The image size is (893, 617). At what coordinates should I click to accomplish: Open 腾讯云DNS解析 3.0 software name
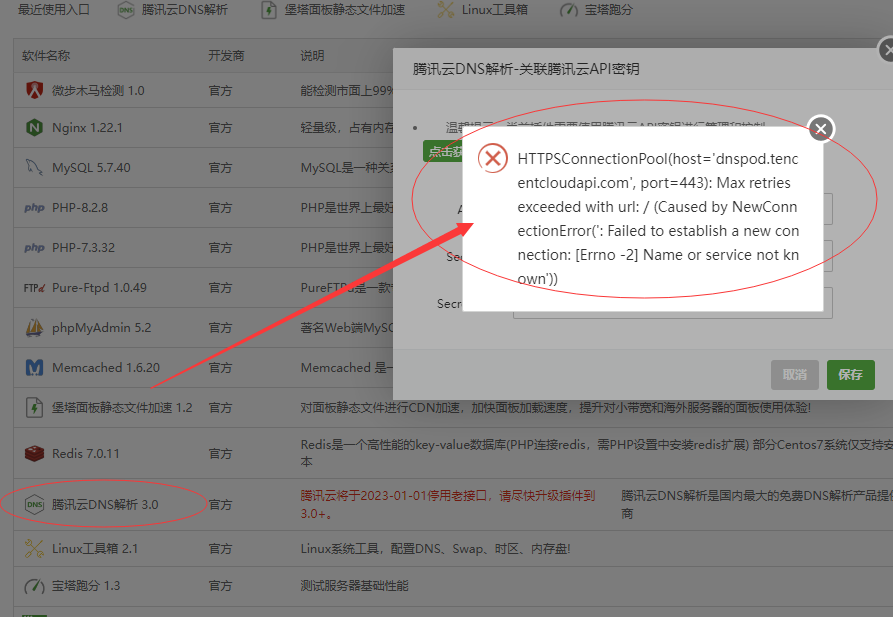pos(105,504)
